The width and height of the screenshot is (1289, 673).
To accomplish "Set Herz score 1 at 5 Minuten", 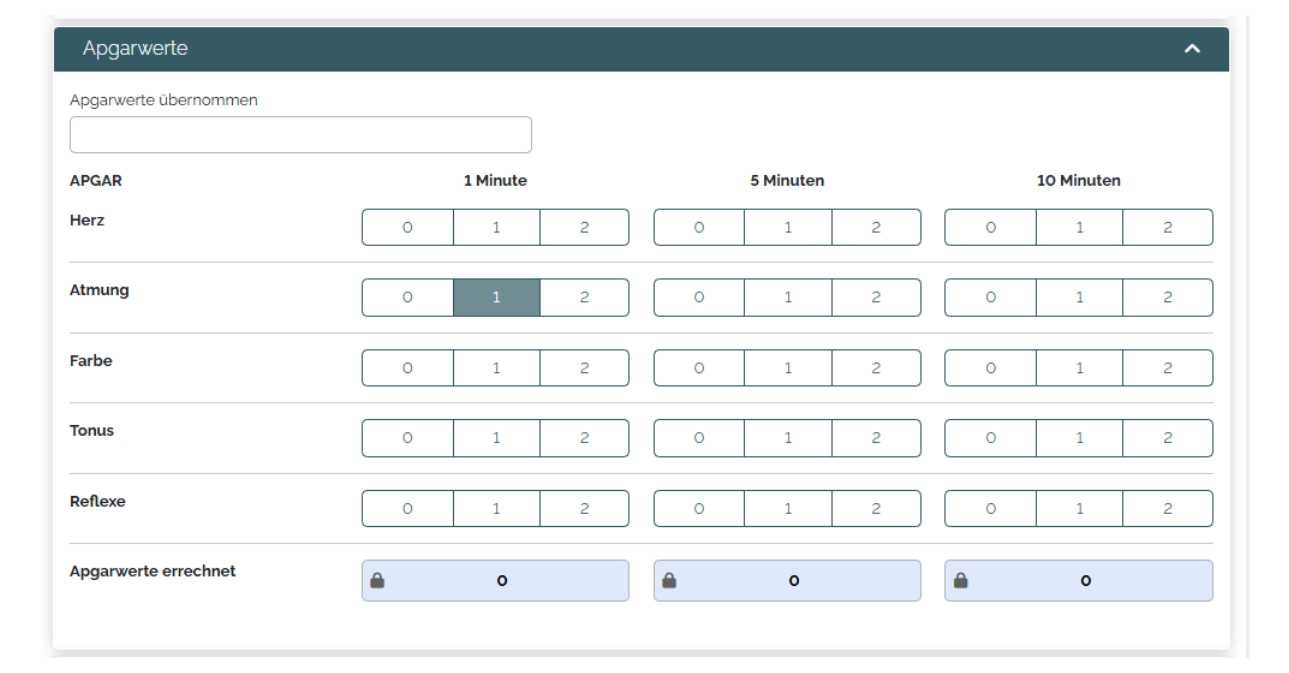I will (787, 228).
